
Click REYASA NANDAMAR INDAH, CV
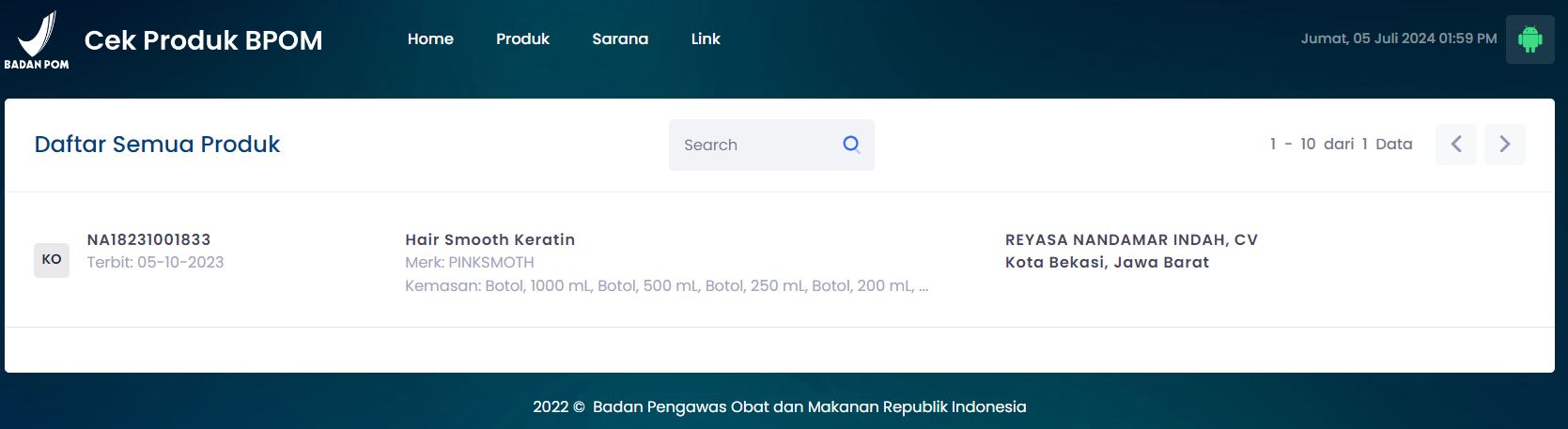pyautogui.click(x=1131, y=239)
